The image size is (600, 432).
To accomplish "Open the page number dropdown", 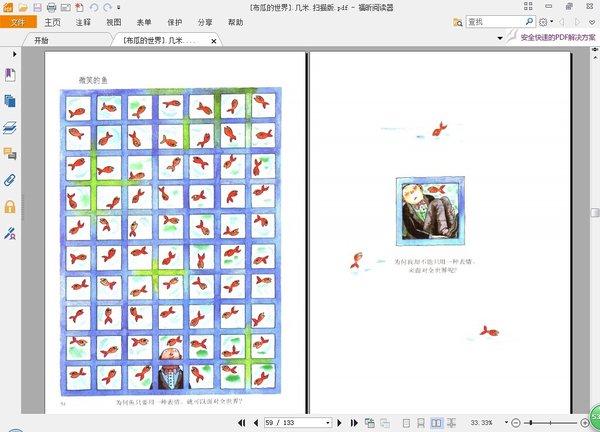I will (328, 422).
